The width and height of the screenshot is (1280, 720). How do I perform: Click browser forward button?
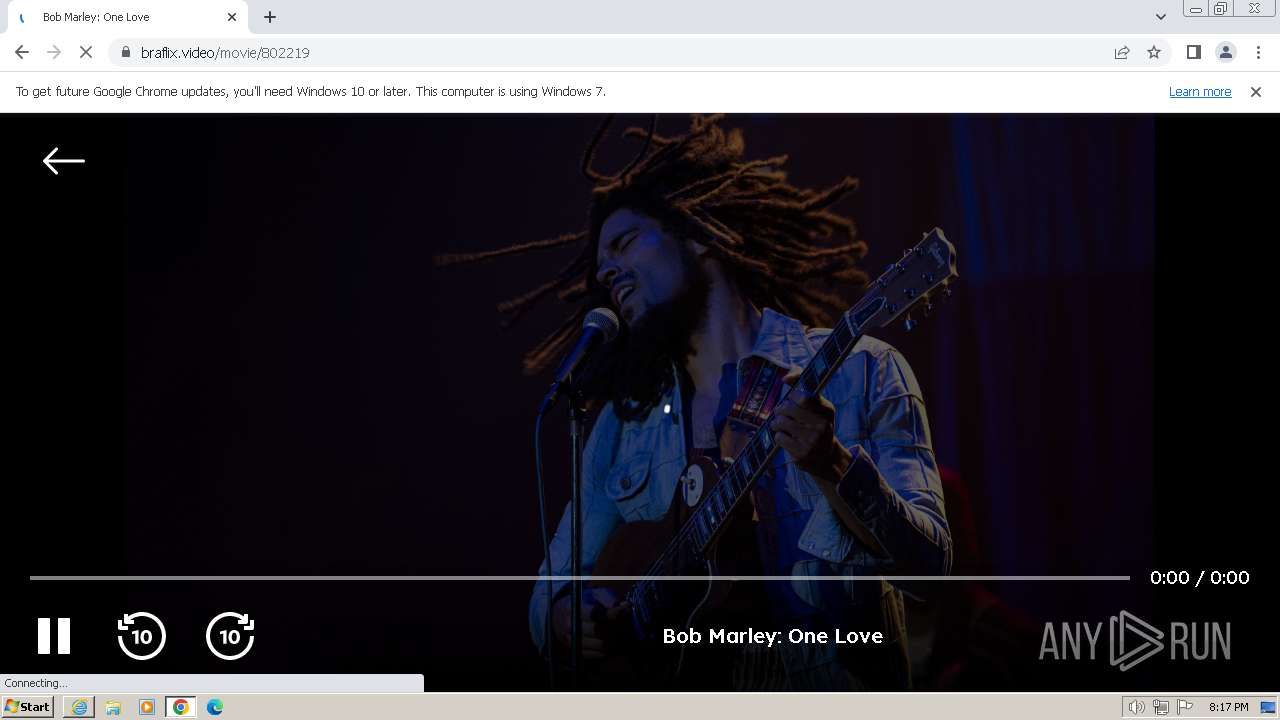click(x=54, y=52)
